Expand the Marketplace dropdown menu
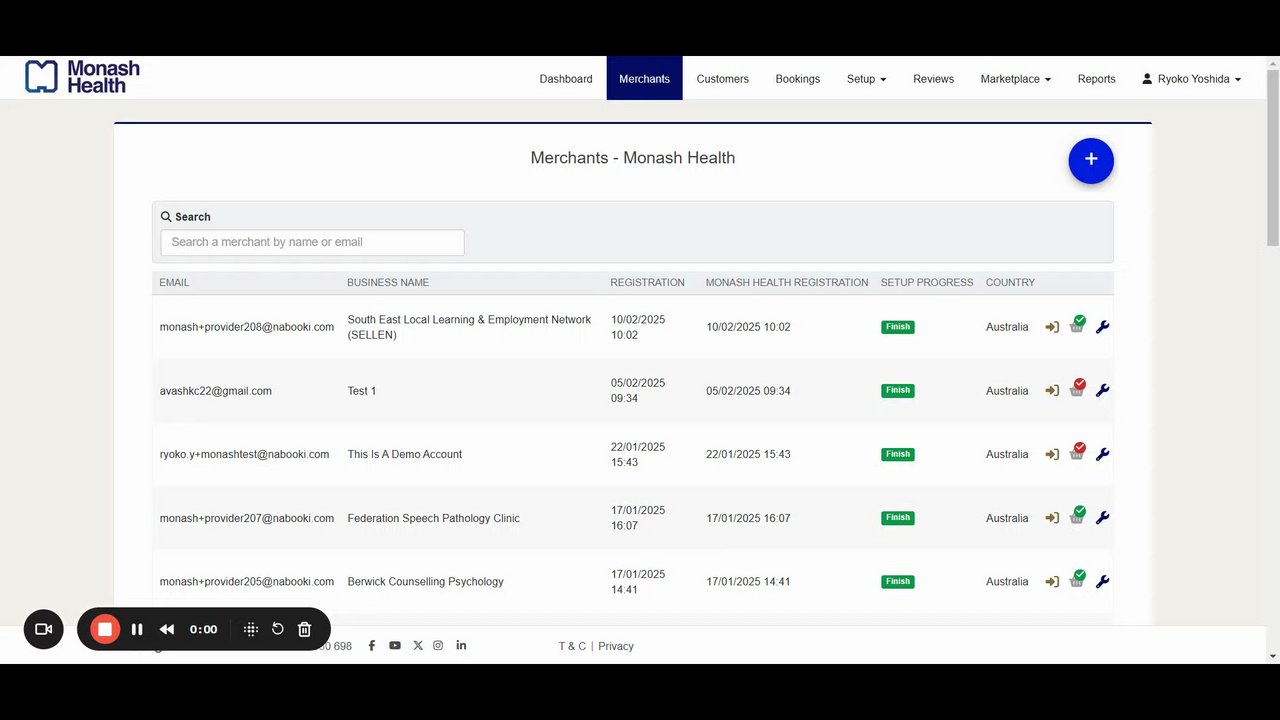The height and width of the screenshot is (720, 1280). click(x=1016, y=79)
